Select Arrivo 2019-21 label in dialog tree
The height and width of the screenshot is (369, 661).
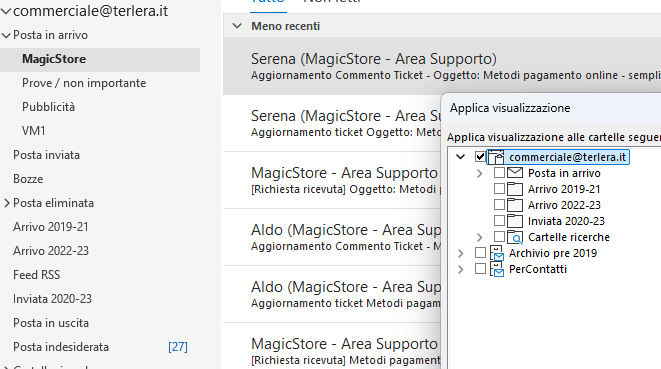pyautogui.click(x=564, y=189)
